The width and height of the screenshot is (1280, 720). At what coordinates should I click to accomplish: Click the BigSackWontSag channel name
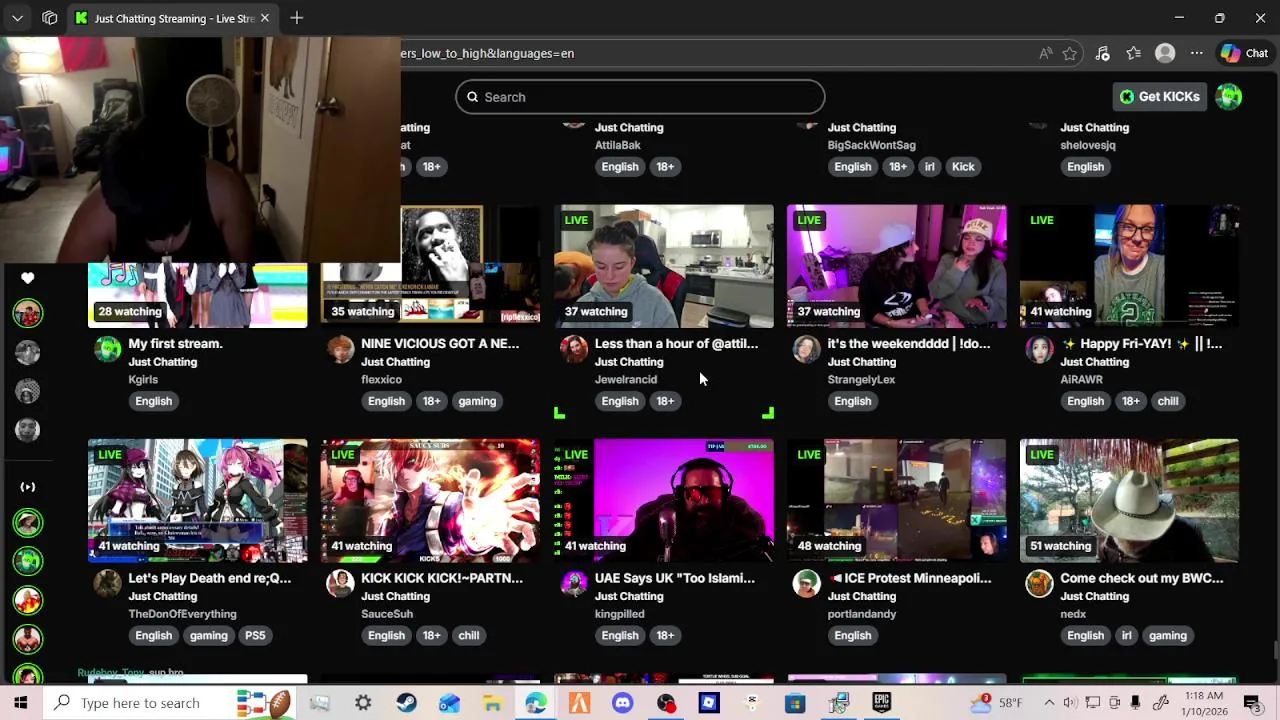coord(872,145)
